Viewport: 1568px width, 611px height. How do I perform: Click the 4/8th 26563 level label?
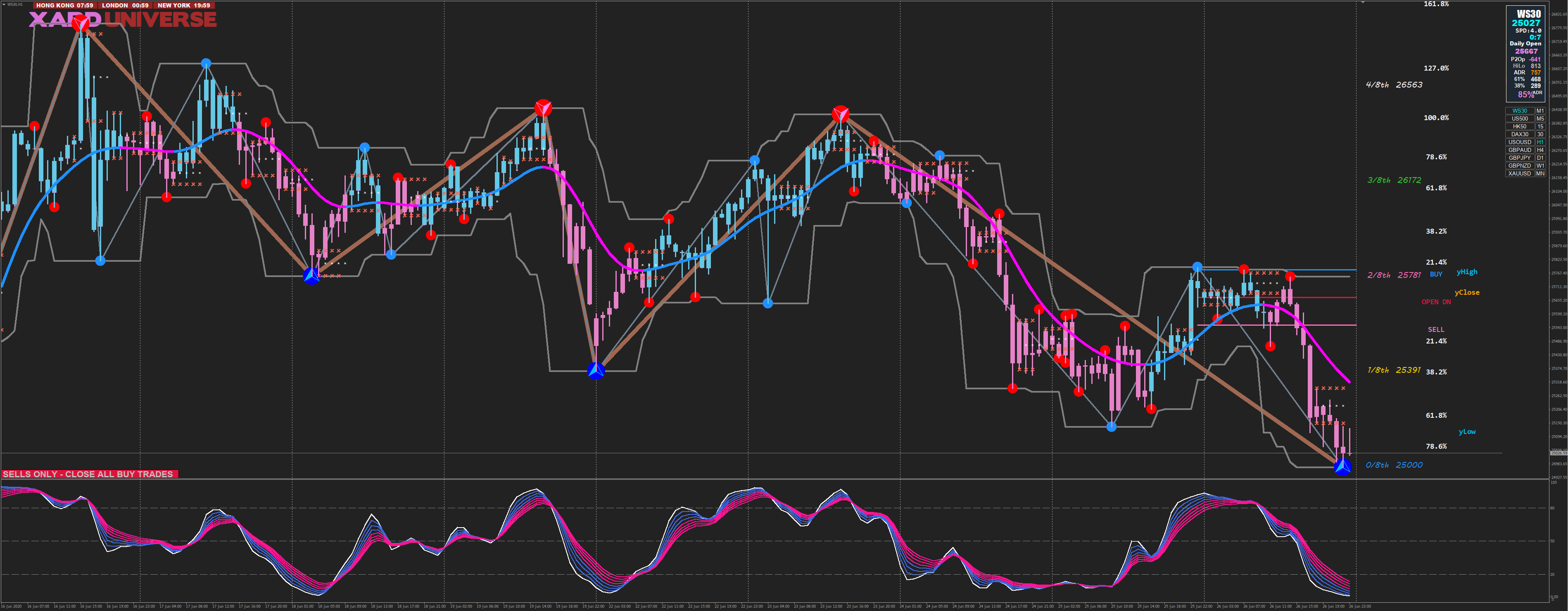click(1394, 85)
